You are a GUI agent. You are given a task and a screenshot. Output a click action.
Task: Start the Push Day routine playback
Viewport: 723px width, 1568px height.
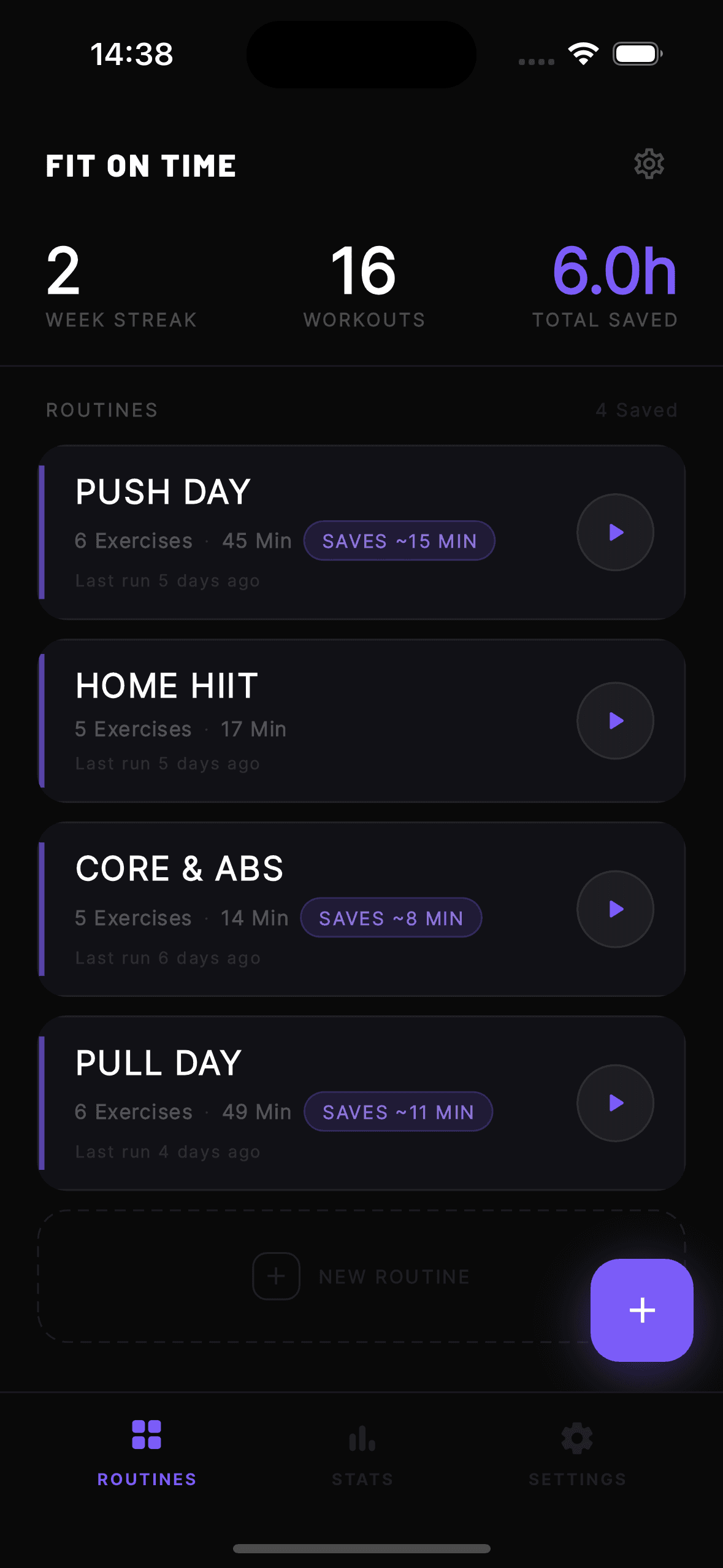614,532
